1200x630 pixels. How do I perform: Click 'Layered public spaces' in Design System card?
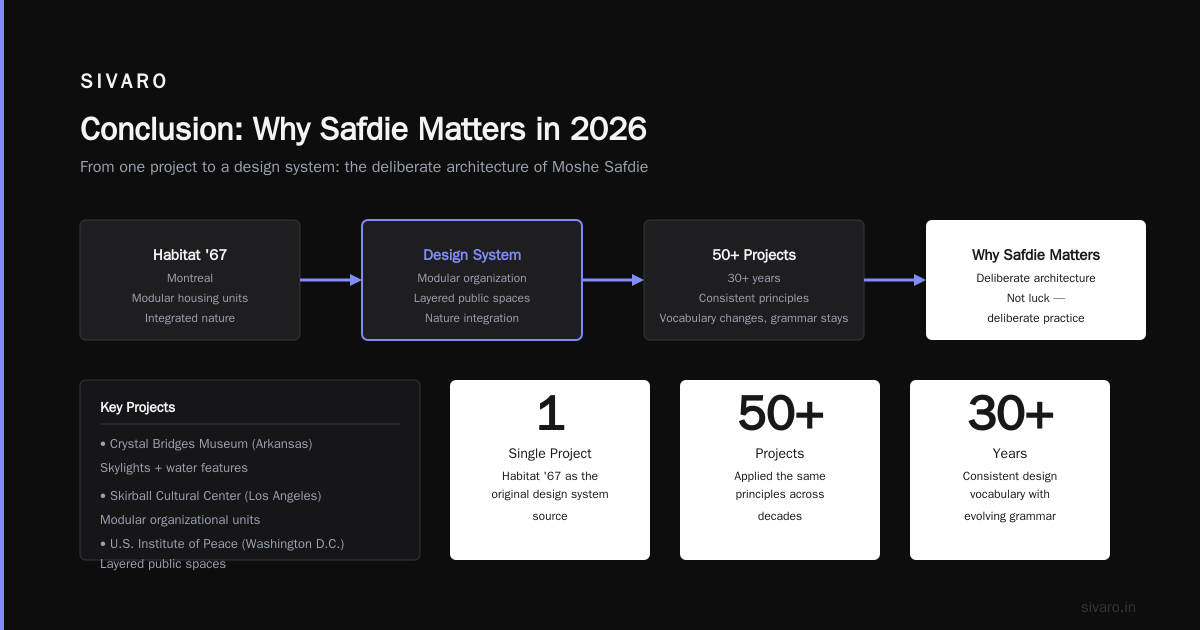point(472,298)
